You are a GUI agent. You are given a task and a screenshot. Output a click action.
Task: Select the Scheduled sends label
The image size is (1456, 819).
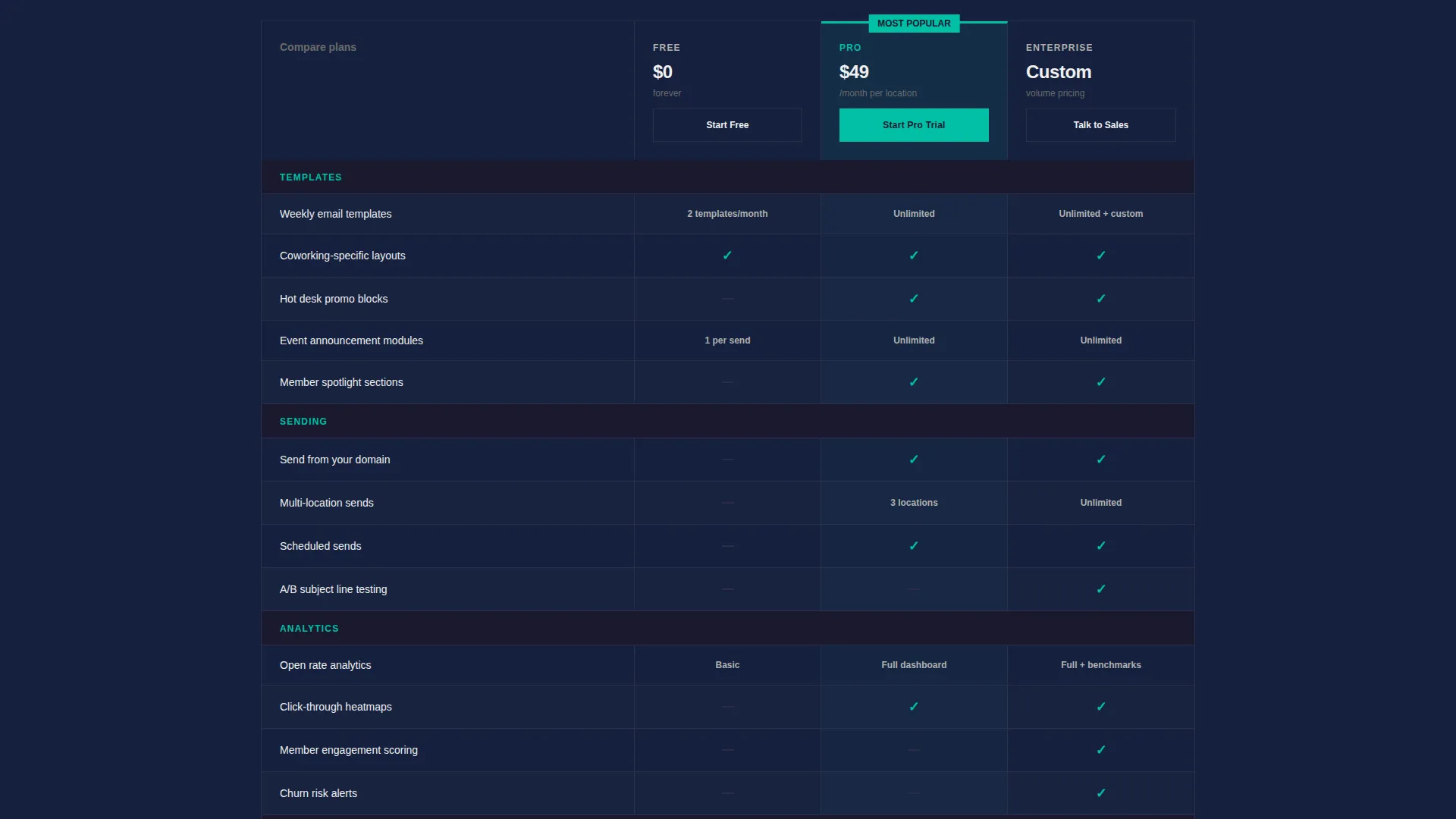(320, 546)
